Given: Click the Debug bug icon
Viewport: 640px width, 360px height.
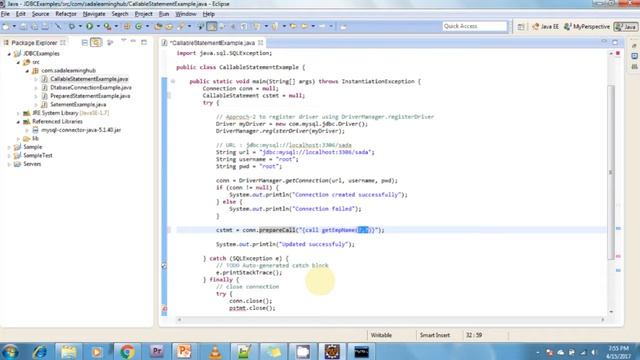Looking at the screenshot, I should click(72, 27).
